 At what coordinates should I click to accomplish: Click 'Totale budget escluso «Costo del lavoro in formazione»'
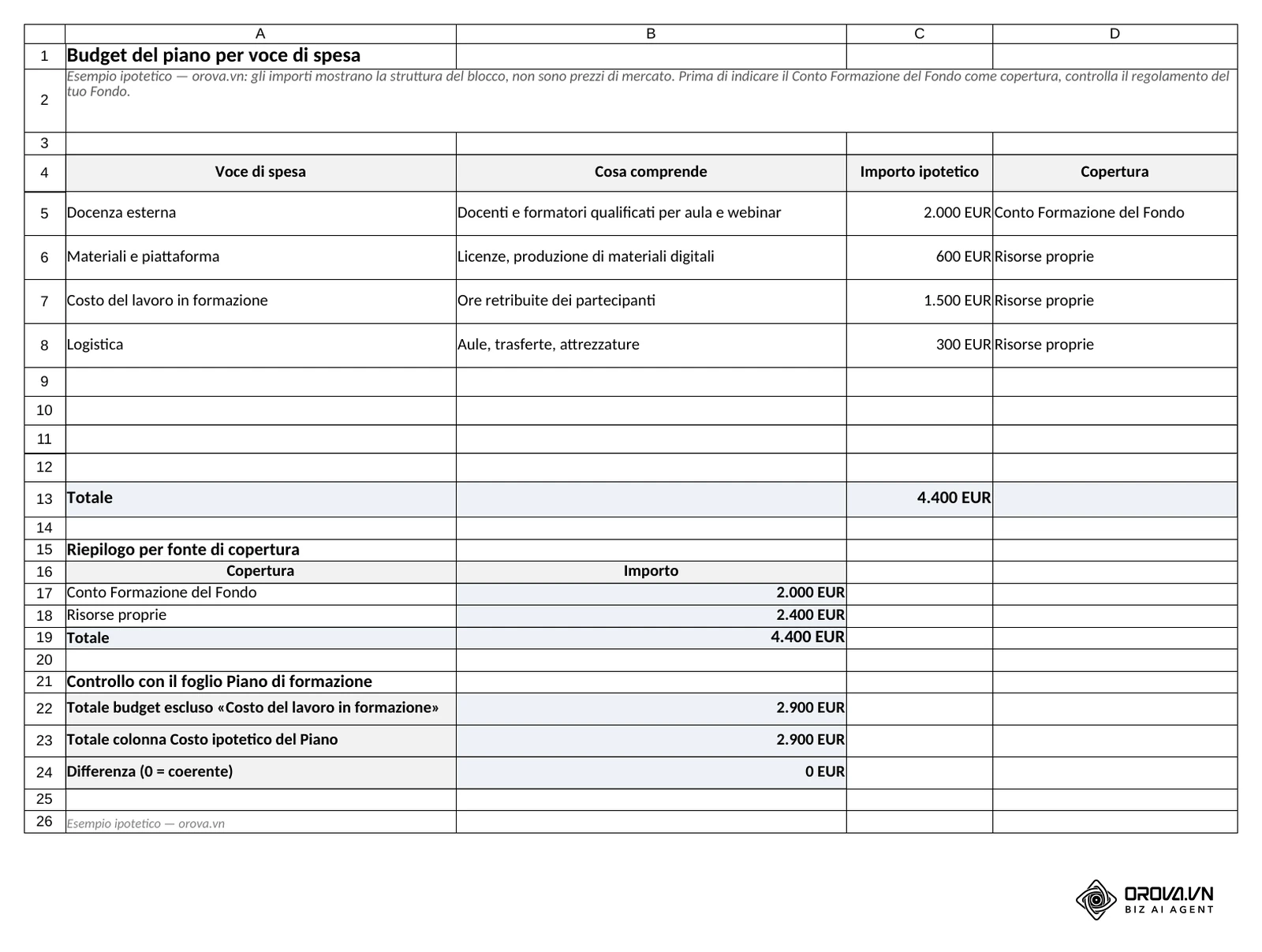pos(252,707)
